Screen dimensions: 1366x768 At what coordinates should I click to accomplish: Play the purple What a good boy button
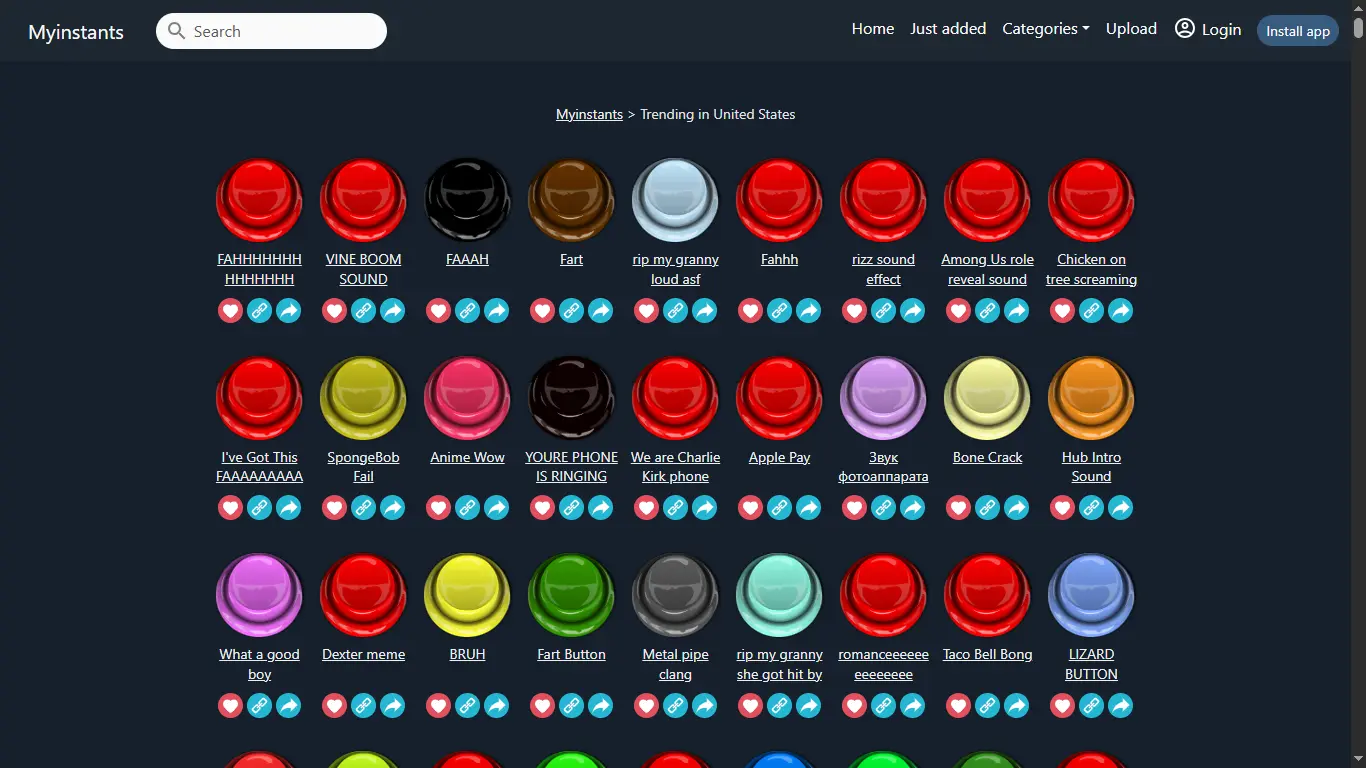[259, 595]
